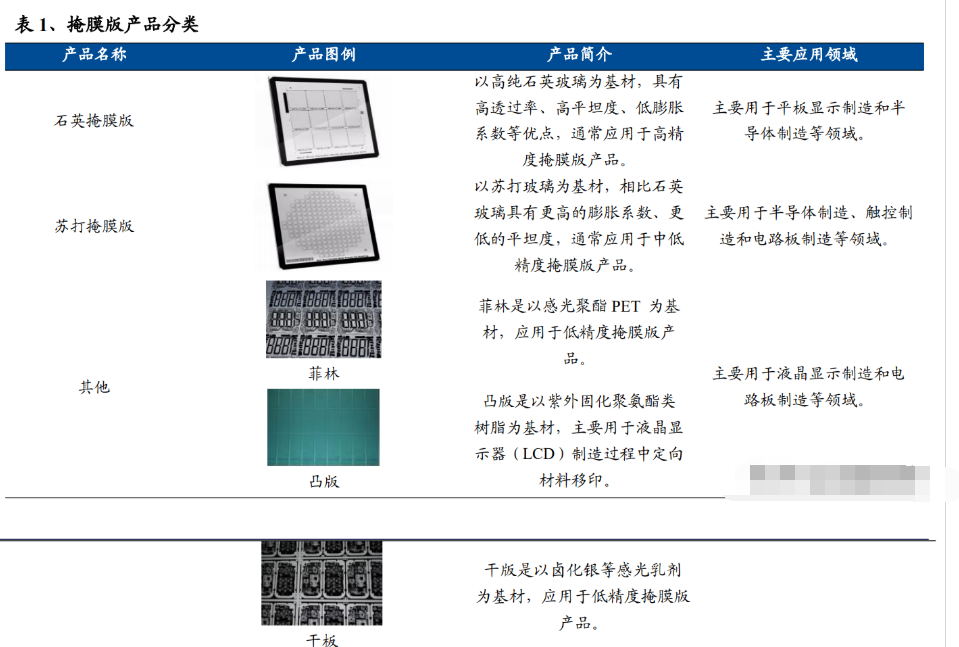Select the 产品图例 column header
Viewport: 959px width, 647px height.
click(x=323, y=55)
